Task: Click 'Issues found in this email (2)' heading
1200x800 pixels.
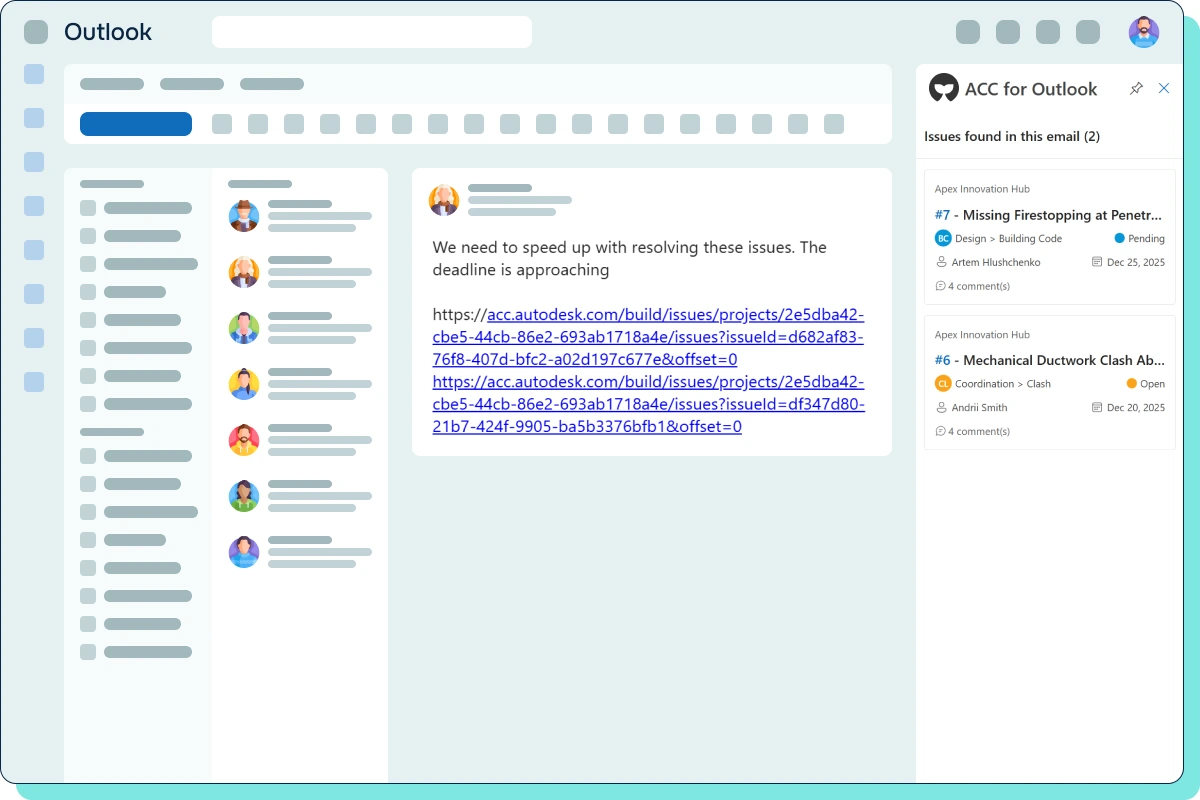Action: tap(1012, 136)
